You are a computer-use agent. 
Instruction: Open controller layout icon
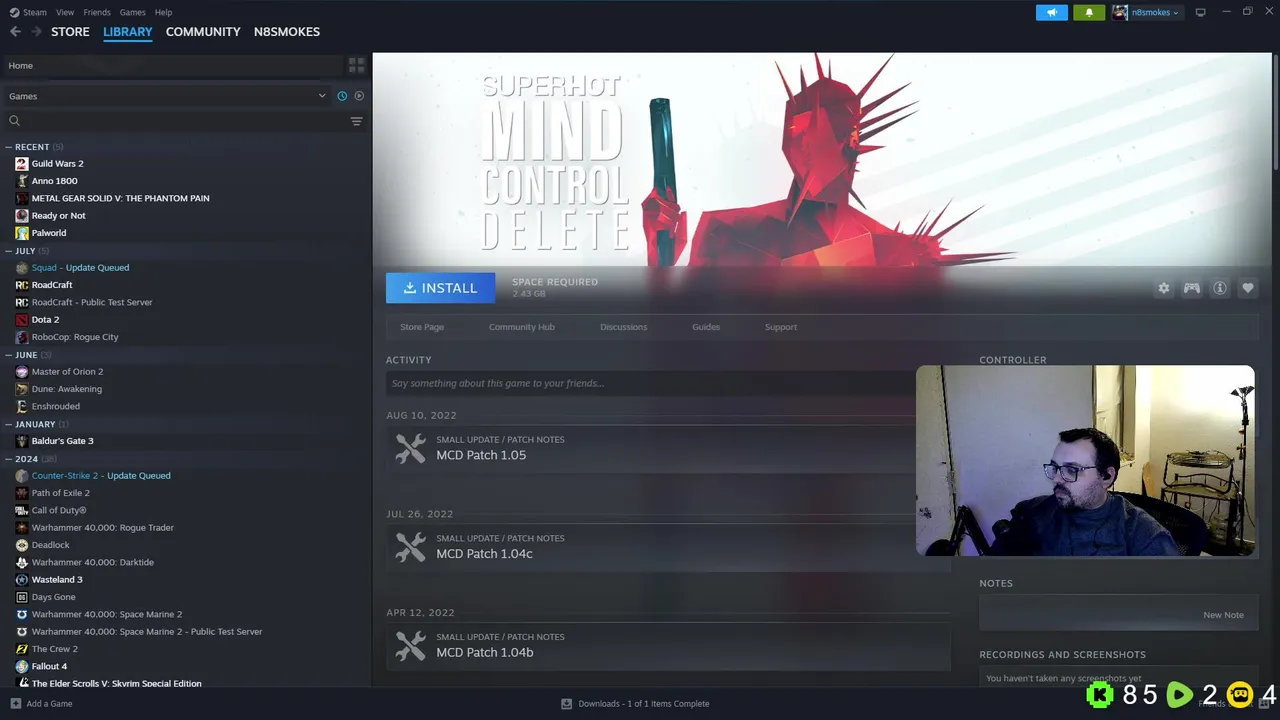pyautogui.click(x=1191, y=288)
